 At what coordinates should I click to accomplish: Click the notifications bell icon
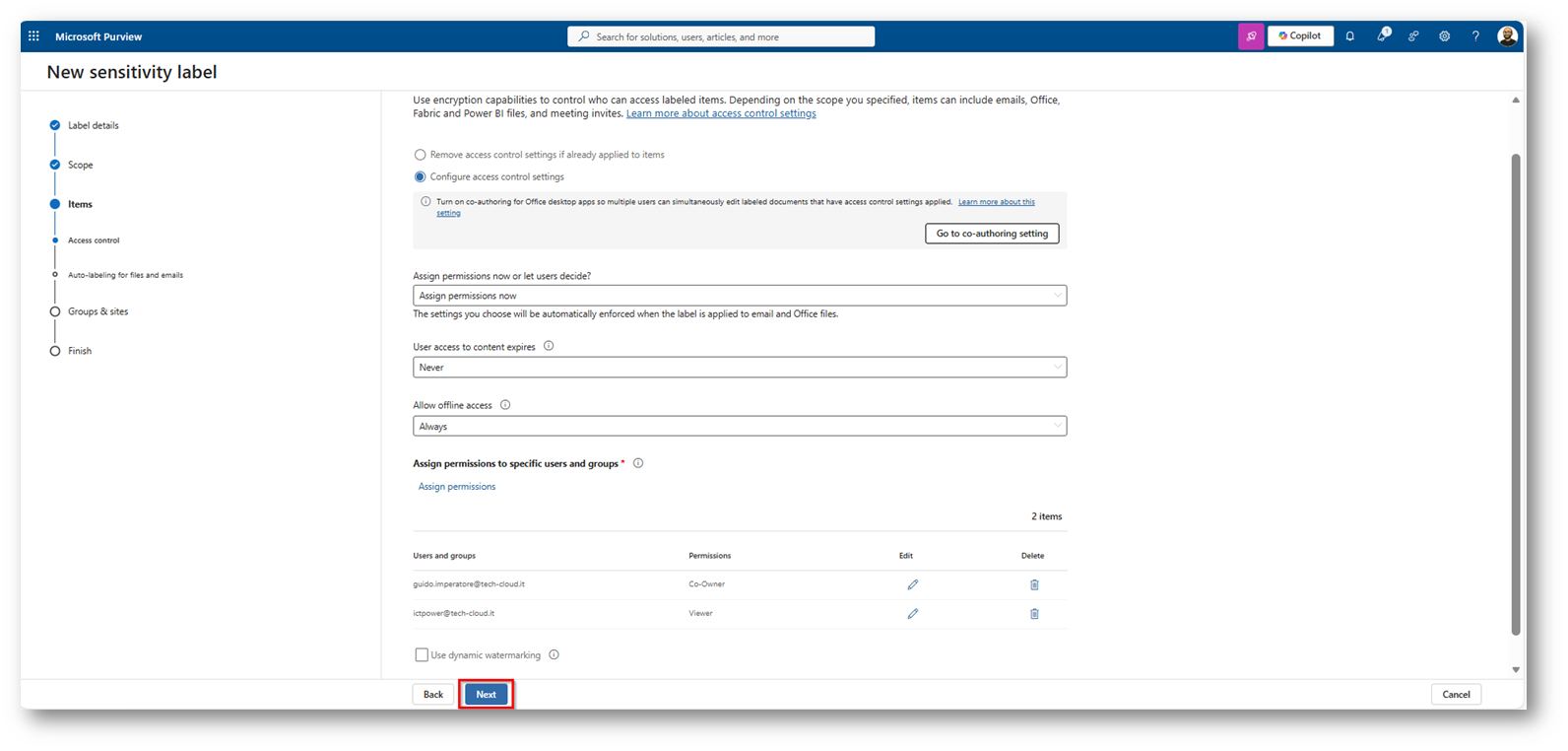coord(1350,36)
